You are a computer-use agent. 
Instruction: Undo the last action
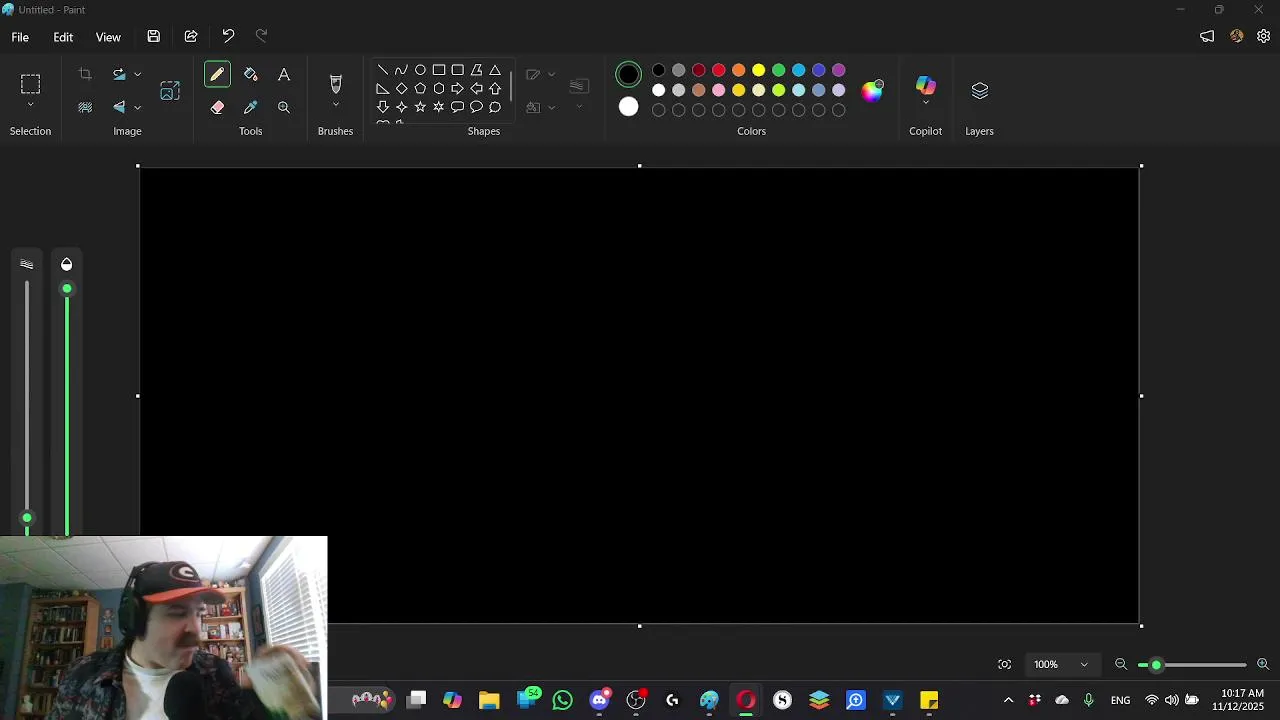[x=228, y=37]
